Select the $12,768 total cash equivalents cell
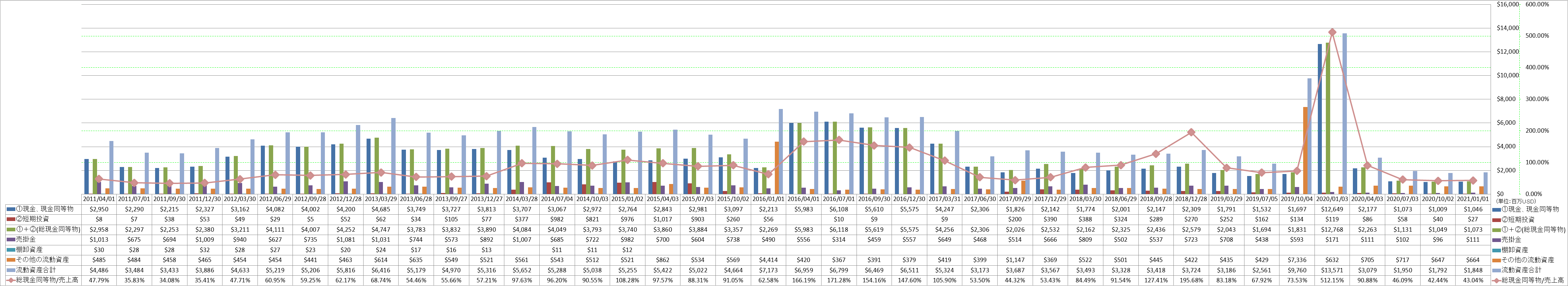Screen dimensions: 1568x286 click(1333, 229)
